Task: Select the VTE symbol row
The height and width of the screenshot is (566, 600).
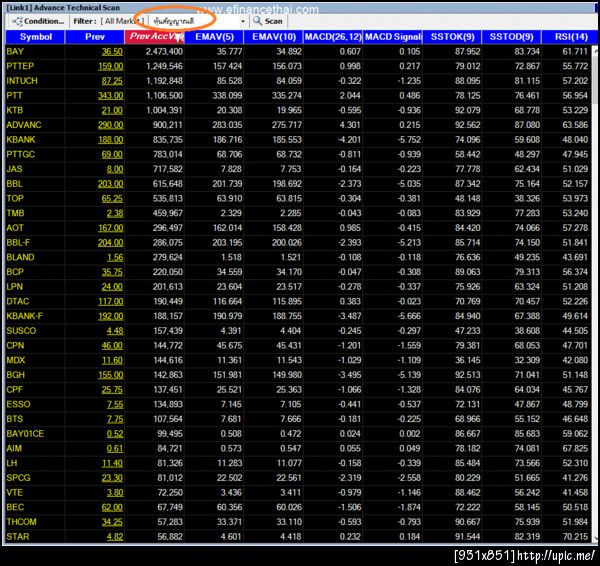Action: [x=298, y=493]
